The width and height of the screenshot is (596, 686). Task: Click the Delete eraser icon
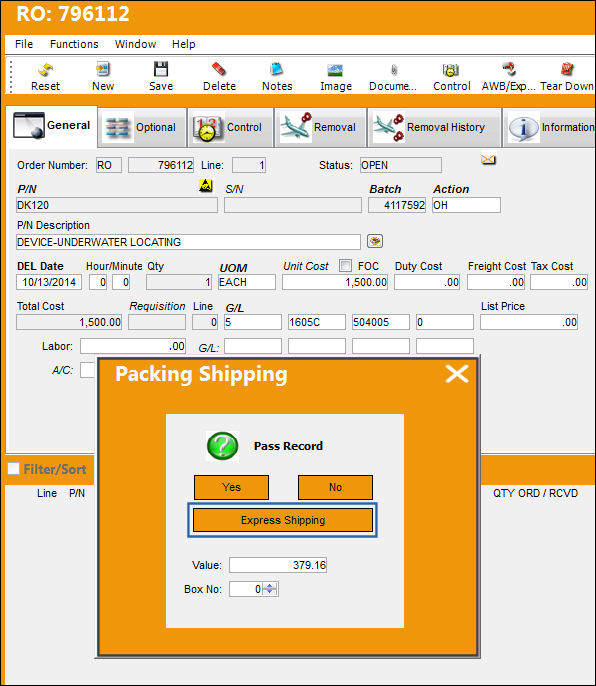pos(219,70)
